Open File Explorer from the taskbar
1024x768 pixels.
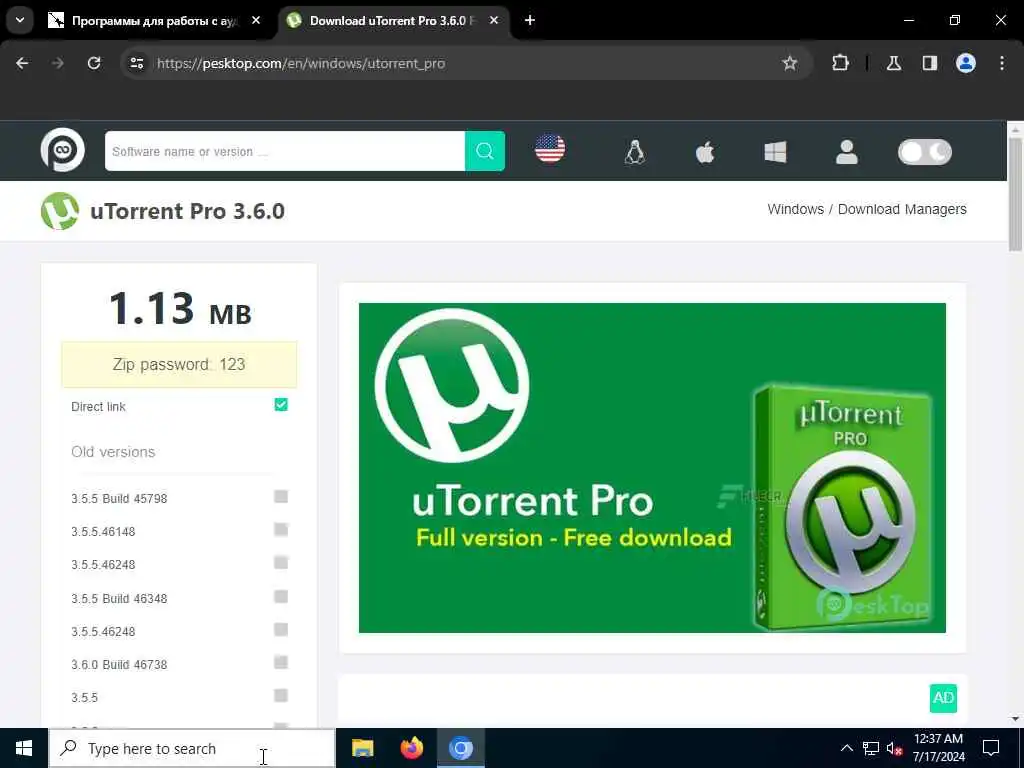click(x=362, y=748)
